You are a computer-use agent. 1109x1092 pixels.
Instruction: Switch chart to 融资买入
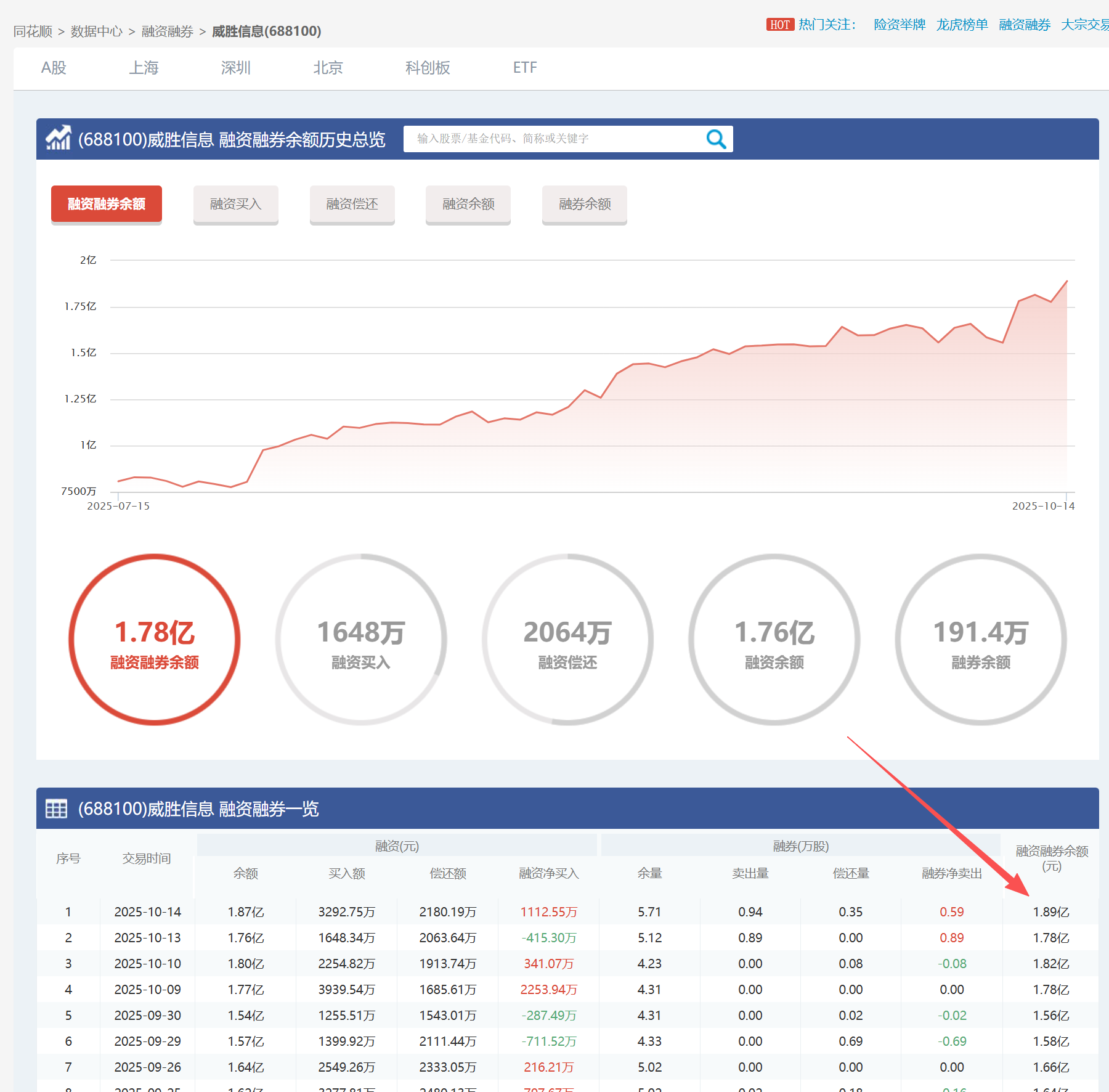(236, 204)
